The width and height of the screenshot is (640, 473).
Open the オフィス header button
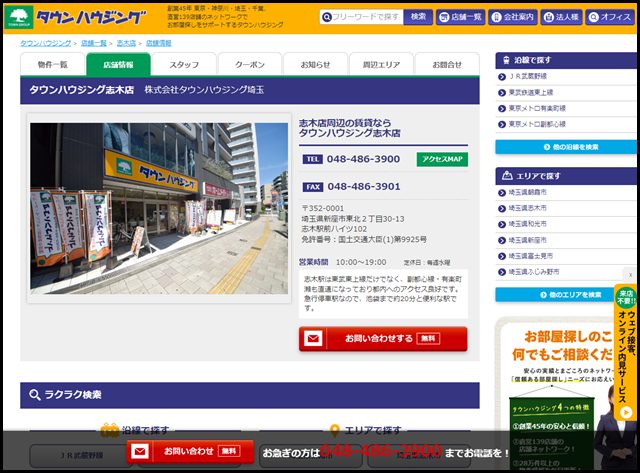pos(610,17)
